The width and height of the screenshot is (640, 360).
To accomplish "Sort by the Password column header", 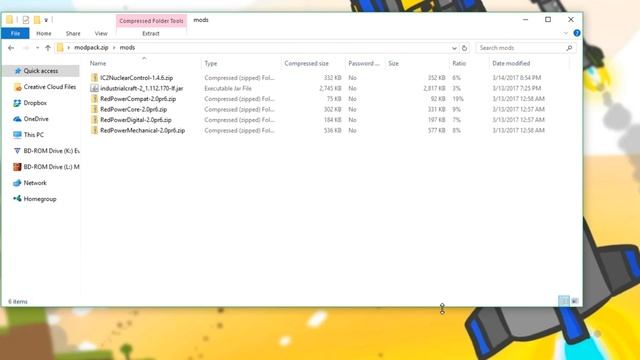I will coord(365,63).
